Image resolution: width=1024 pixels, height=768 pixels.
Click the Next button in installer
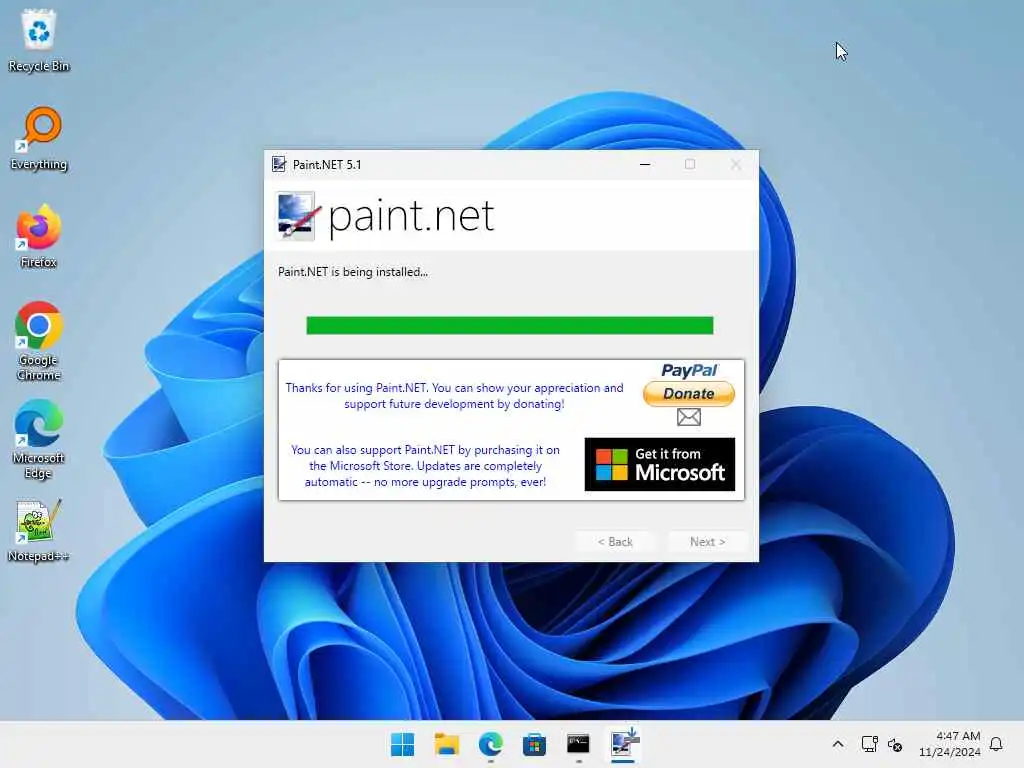(x=707, y=541)
